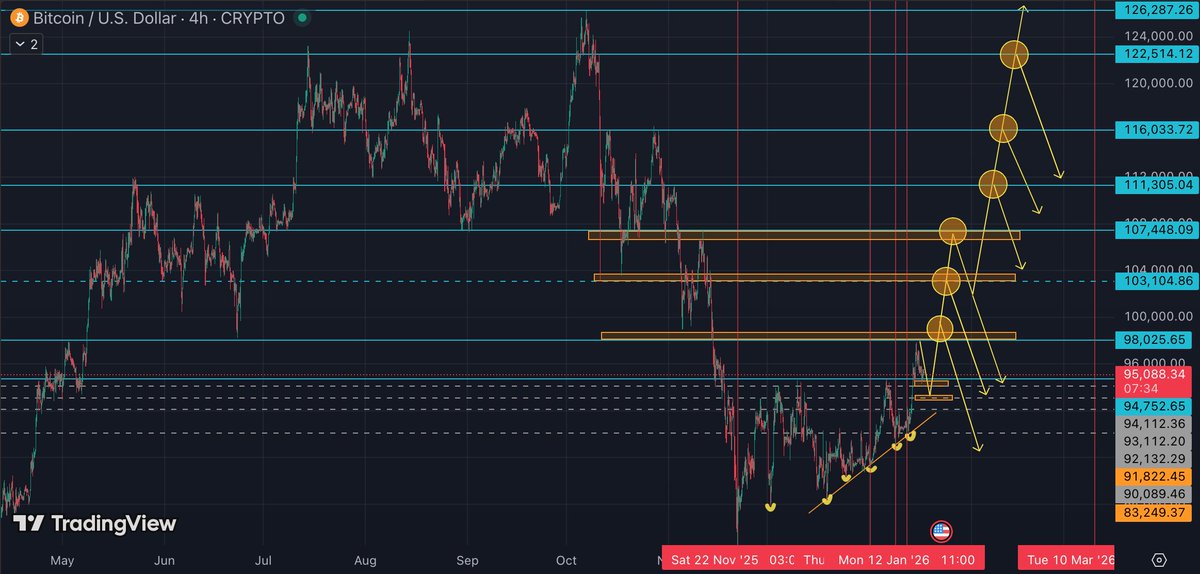Select the 107,448.09 price label

tap(1155, 230)
